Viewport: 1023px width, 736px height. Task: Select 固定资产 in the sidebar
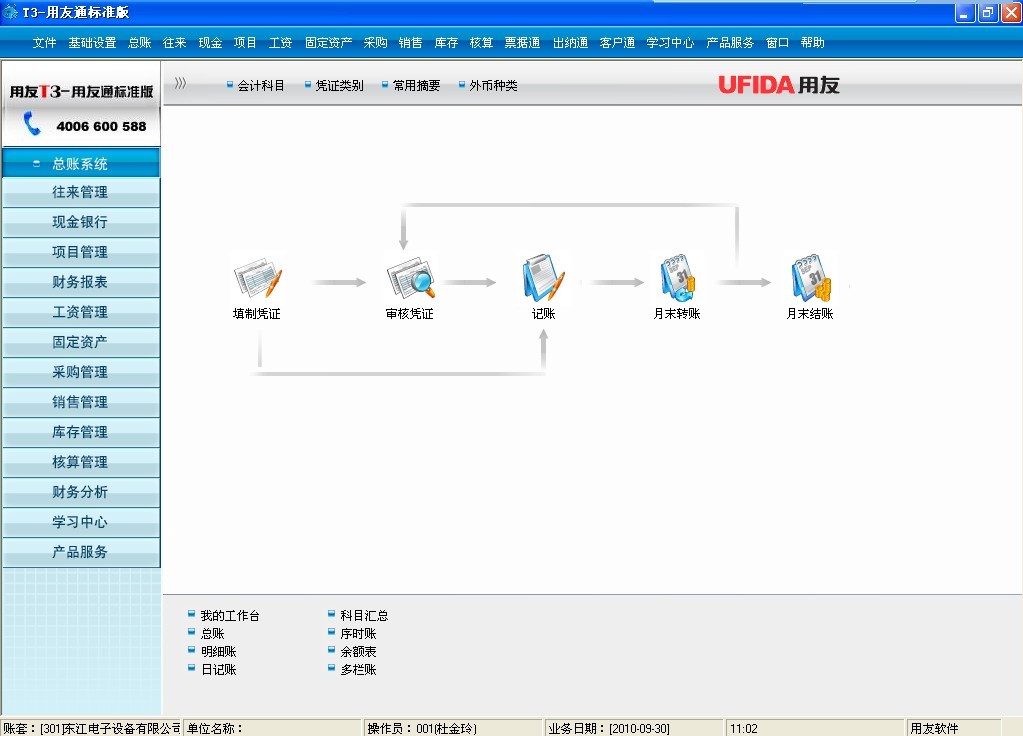tap(81, 343)
